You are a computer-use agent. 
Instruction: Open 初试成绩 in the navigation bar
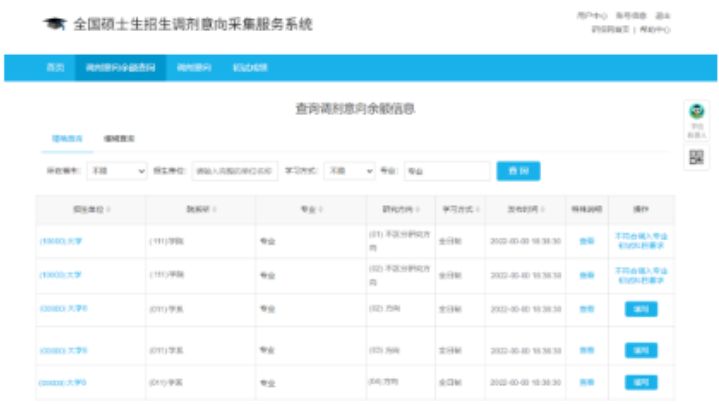pyautogui.click(x=250, y=68)
